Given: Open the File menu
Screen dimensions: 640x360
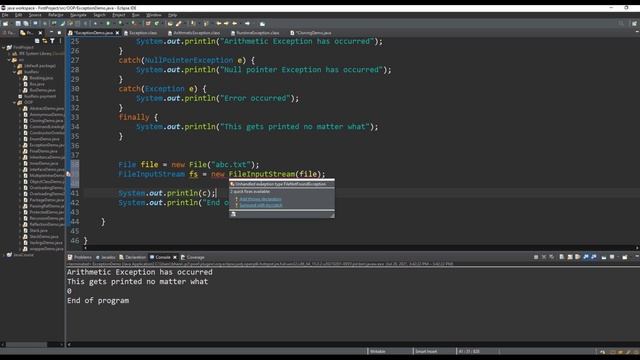Looking at the screenshot, I should [x=5, y=15].
